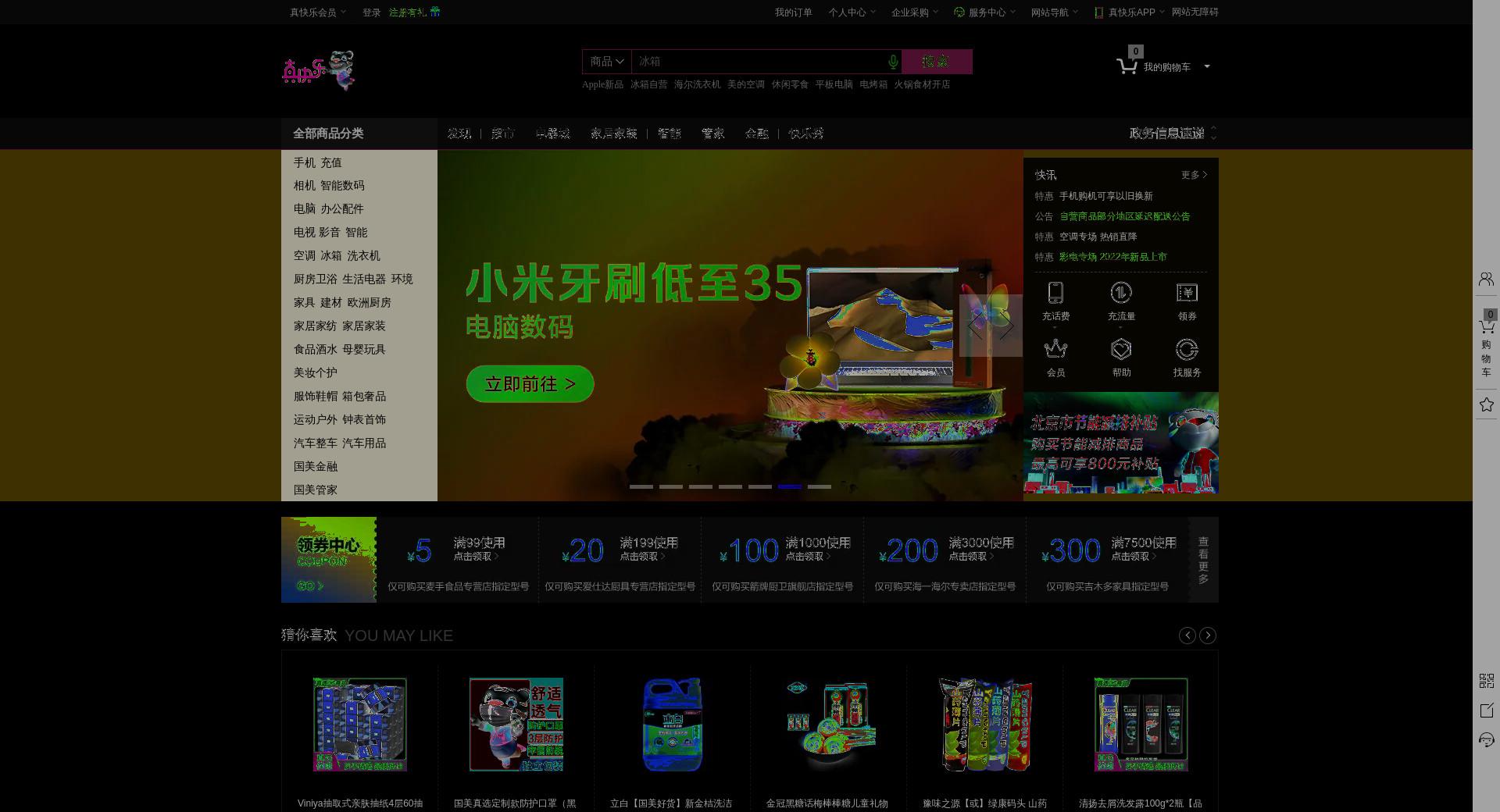Click the 网站无障碍 link
The height and width of the screenshot is (812, 1500).
1195,12
